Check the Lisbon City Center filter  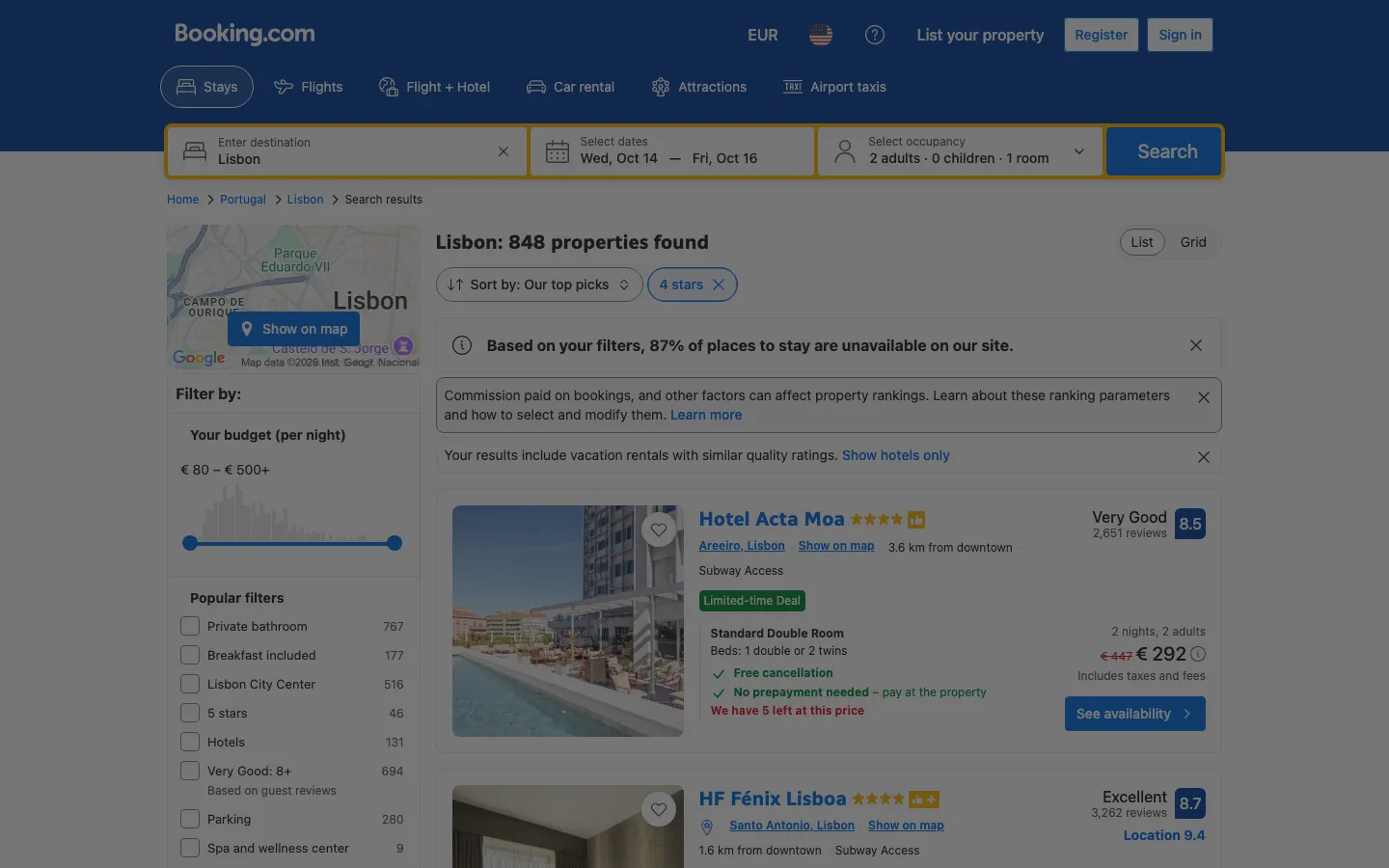click(x=190, y=684)
